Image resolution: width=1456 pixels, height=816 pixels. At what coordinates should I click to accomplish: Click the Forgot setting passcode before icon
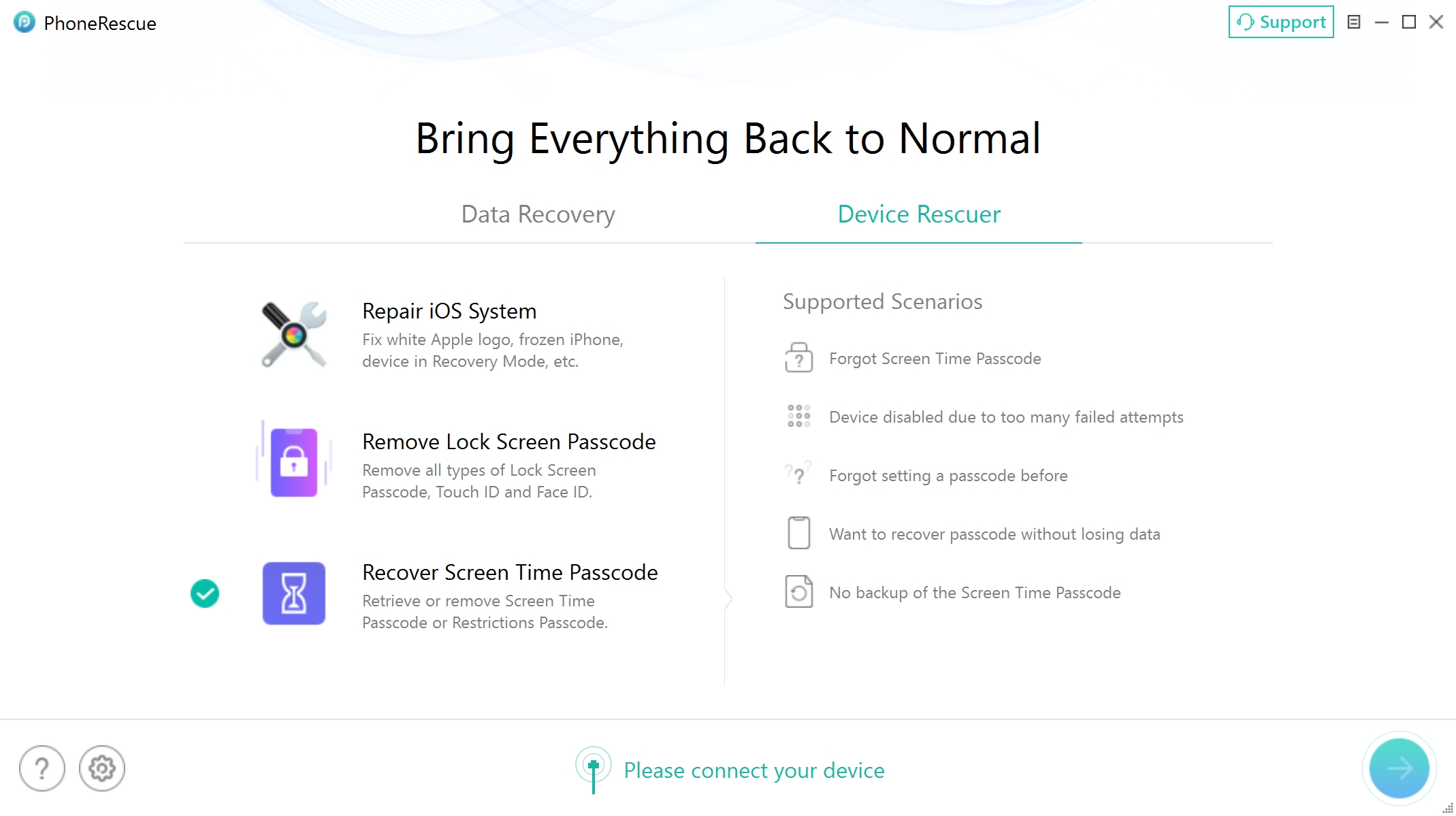tap(799, 474)
